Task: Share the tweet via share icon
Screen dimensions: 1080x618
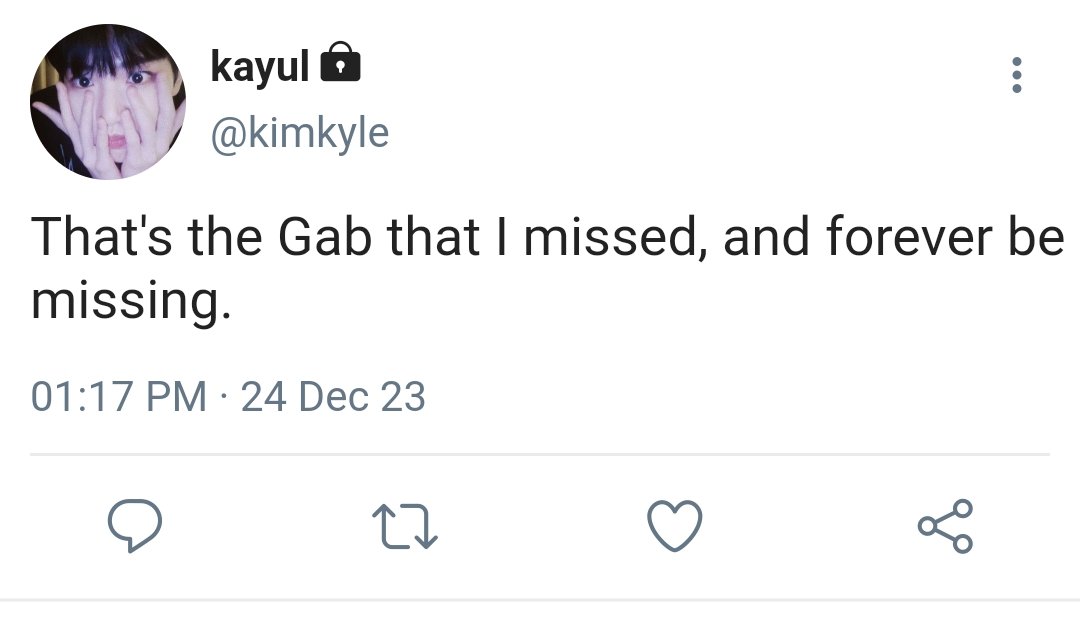Action: tap(945, 527)
